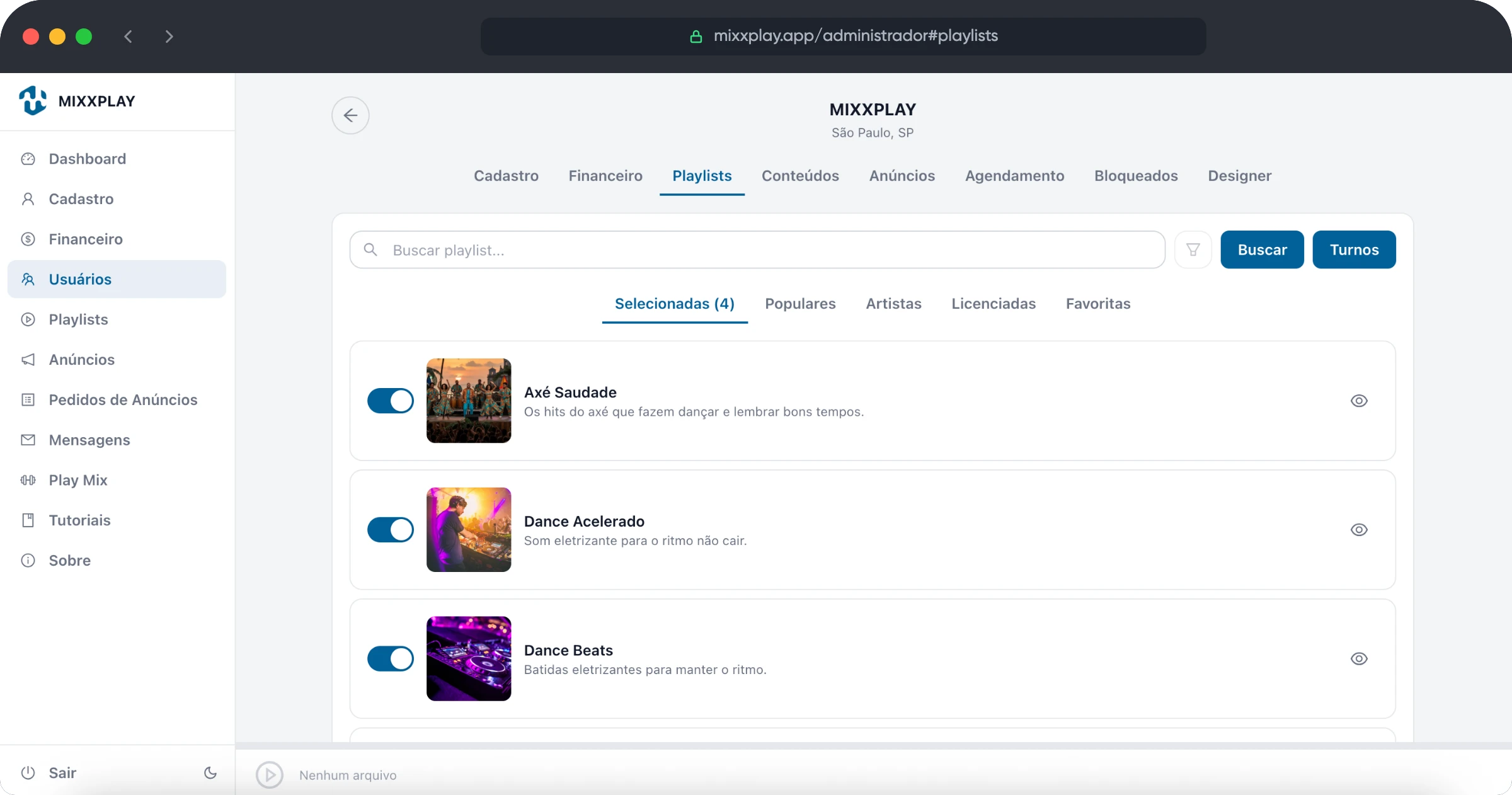Click the browser forward arrow
Image resolution: width=1512 pixels, height=795 pixels.
tap(169, 37)
